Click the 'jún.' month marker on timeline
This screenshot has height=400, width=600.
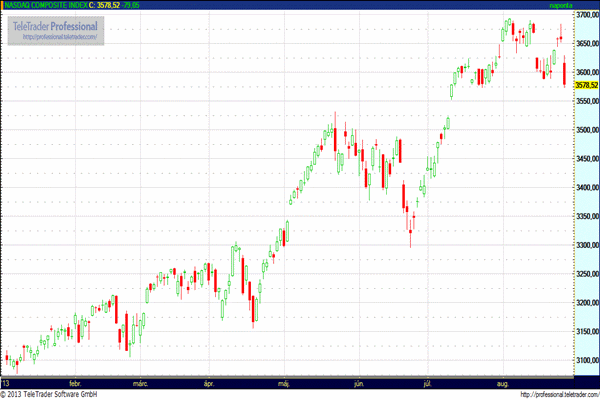358,382
